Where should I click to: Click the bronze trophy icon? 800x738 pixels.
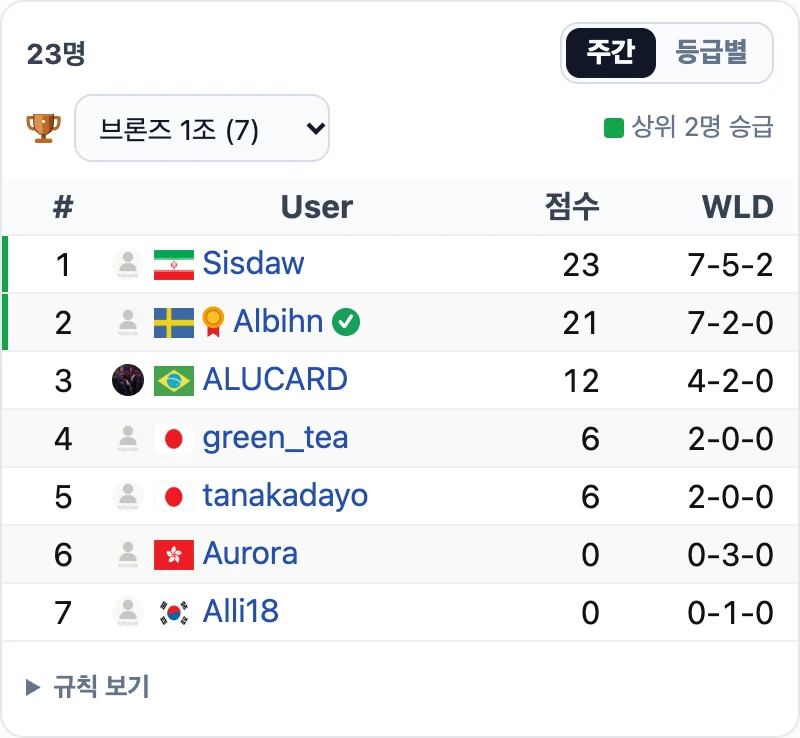(x=43, y=128)
